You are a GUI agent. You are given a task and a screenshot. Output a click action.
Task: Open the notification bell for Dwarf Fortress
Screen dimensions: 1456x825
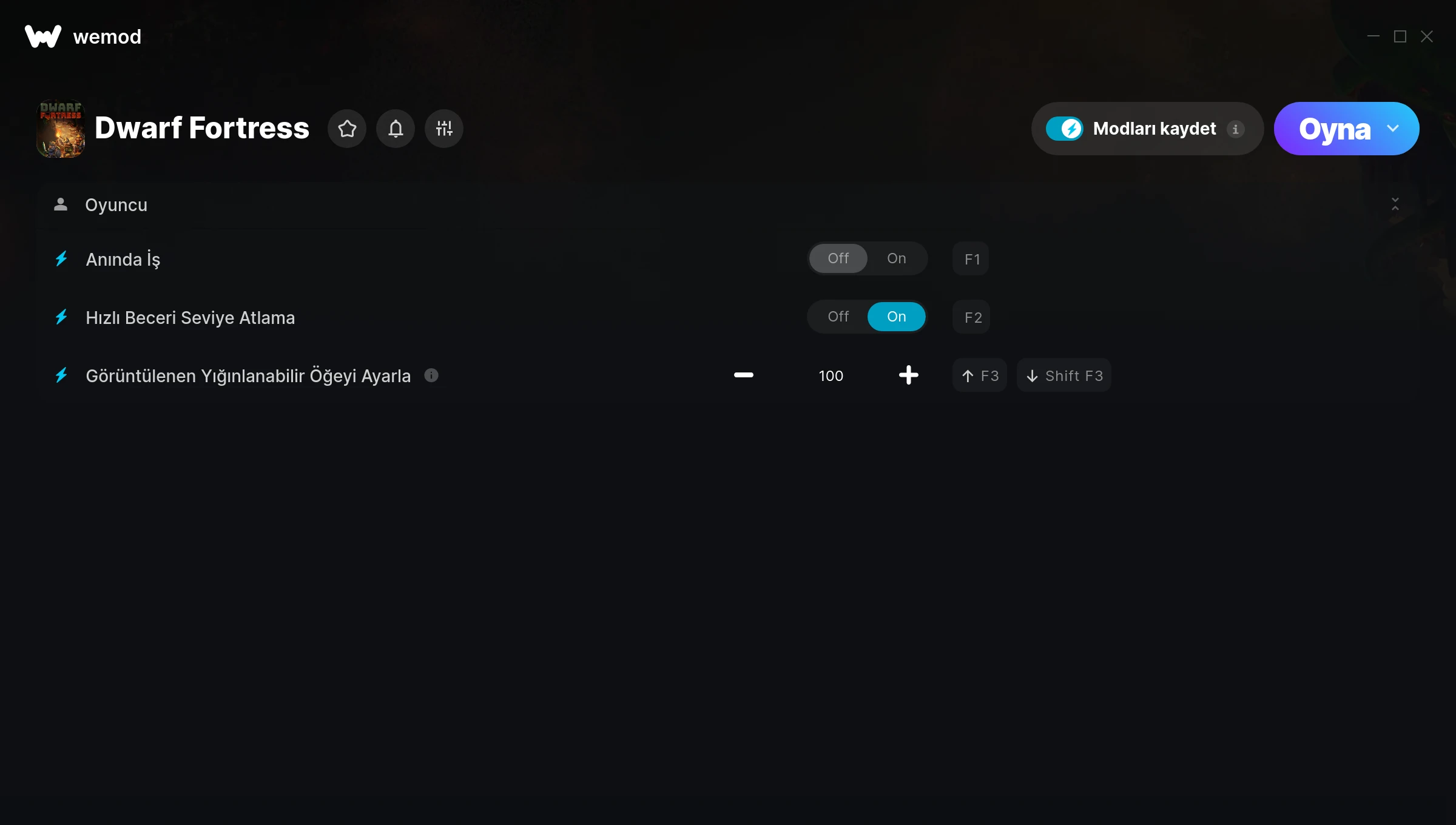click(396, 129)
